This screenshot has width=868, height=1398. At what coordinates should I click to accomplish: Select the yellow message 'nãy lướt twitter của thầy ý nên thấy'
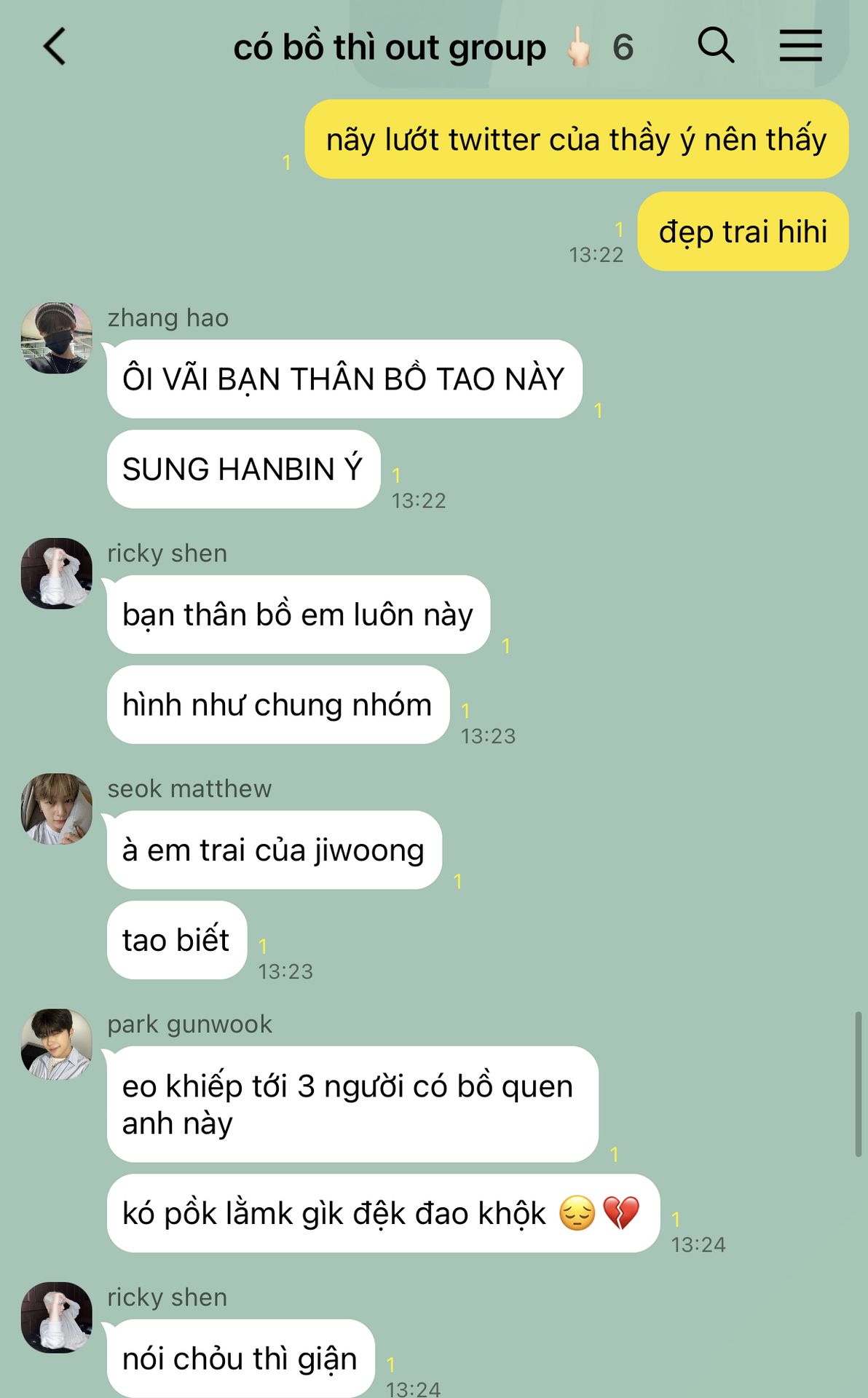click(577, 139)
